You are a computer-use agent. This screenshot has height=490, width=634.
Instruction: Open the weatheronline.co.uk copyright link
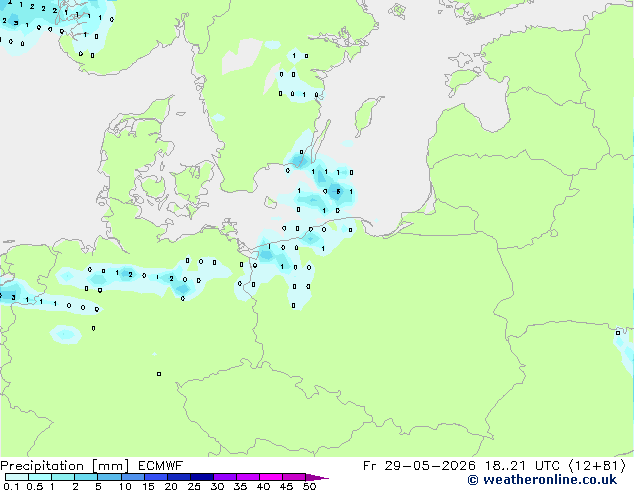pyautogui.click(x=542, y=480)
